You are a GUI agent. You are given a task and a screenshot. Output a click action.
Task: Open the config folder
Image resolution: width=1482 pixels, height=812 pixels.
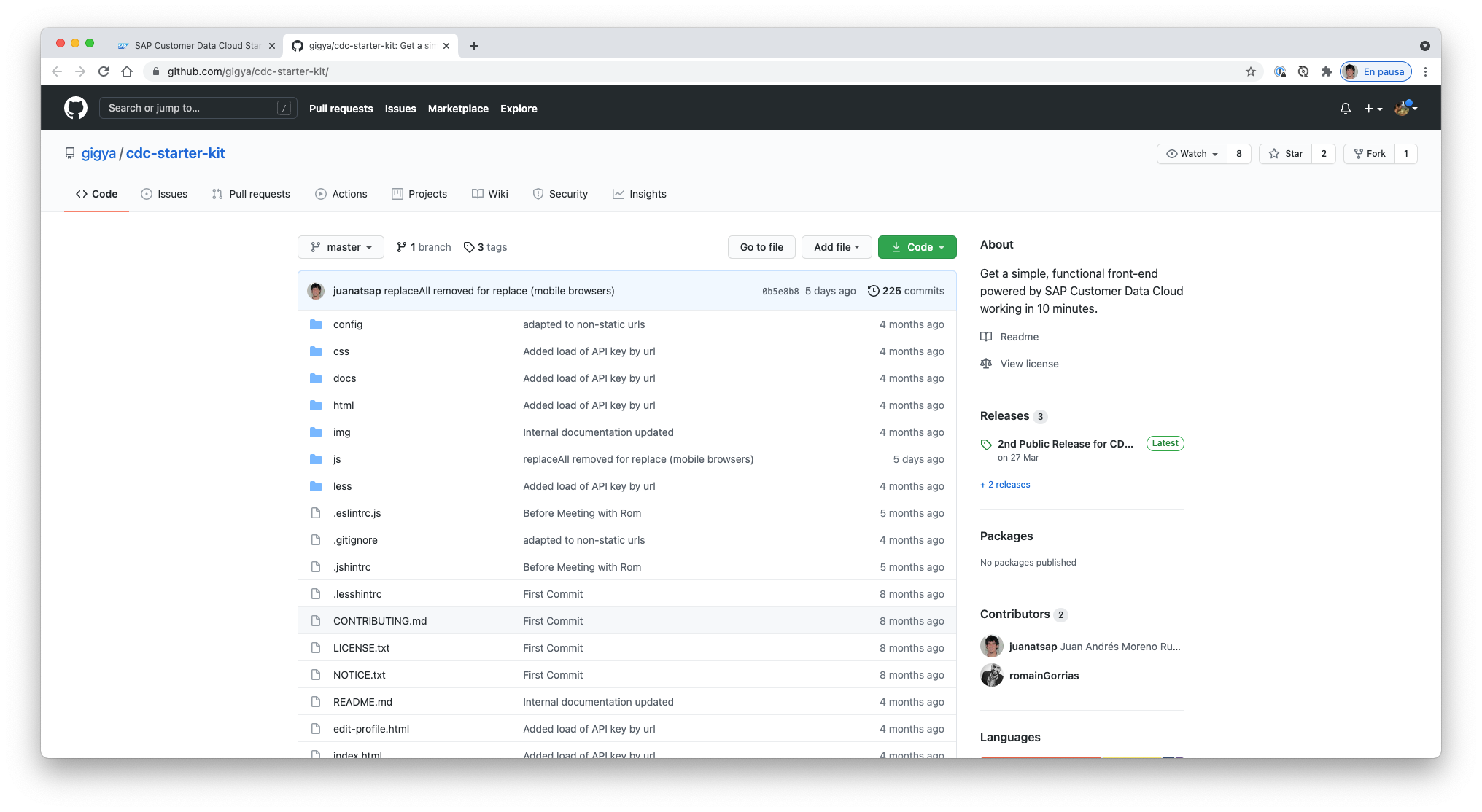tap(348, 324)
